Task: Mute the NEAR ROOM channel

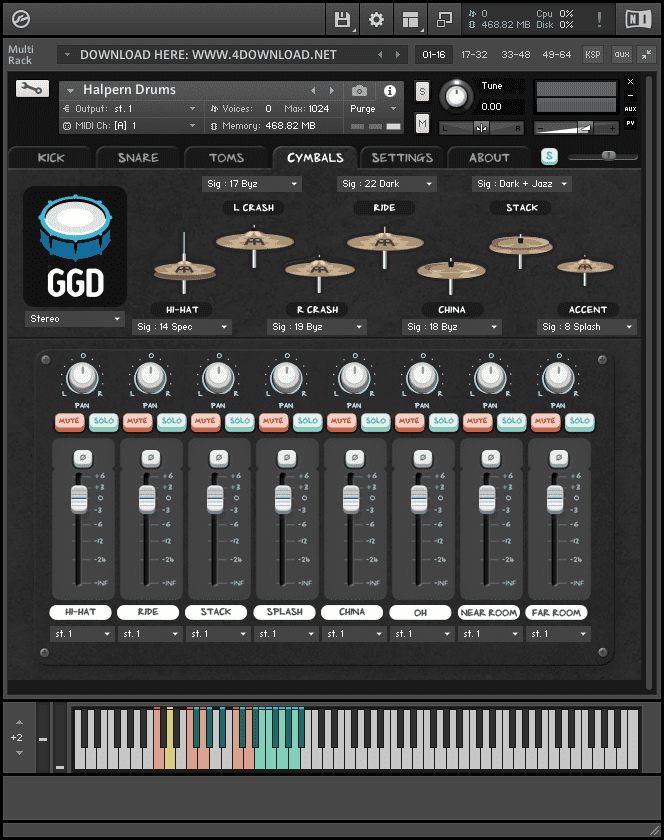Action: click(x=478, y=421)
